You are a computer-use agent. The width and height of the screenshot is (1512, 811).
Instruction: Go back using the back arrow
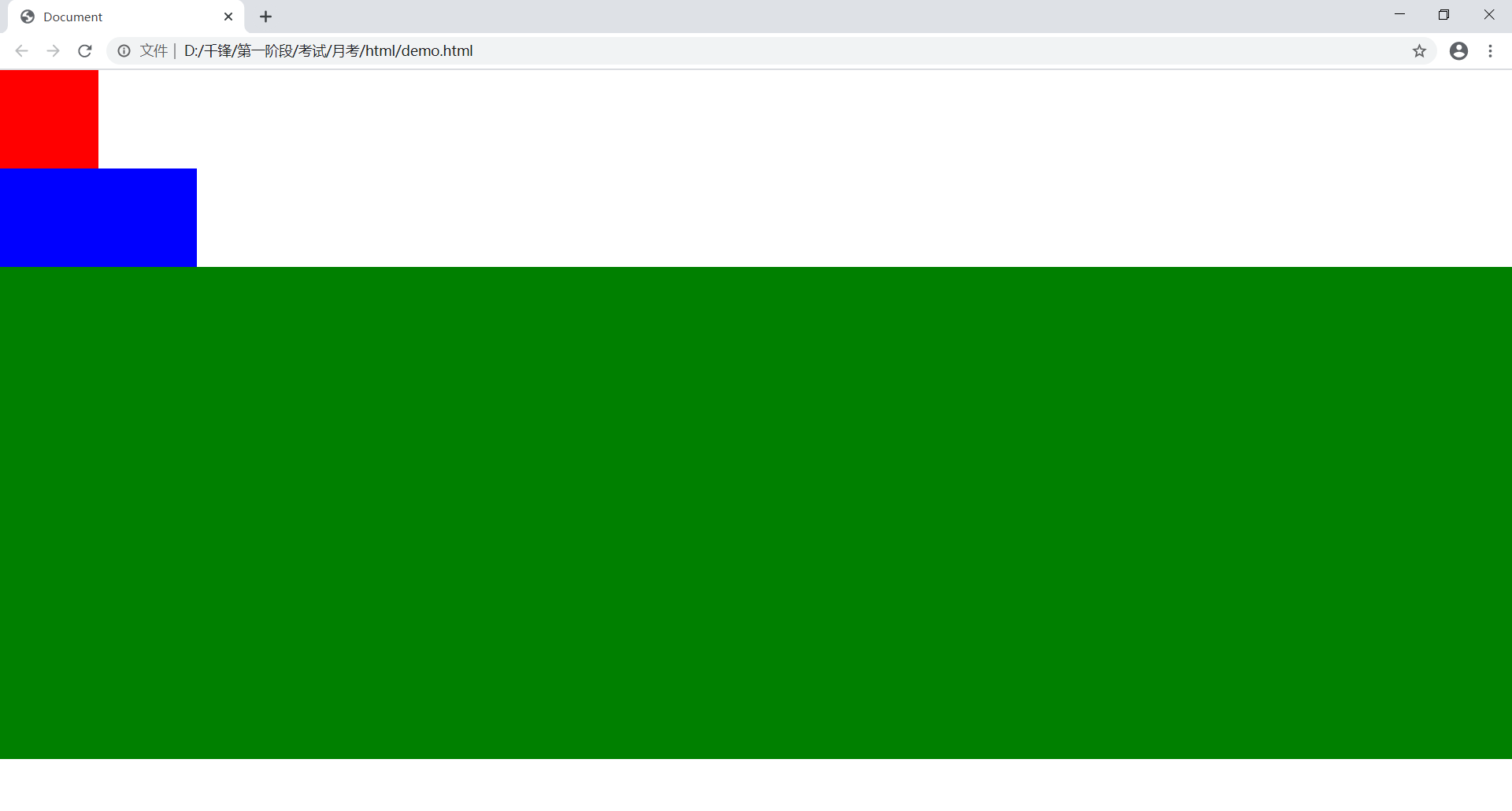coord(22,51)
